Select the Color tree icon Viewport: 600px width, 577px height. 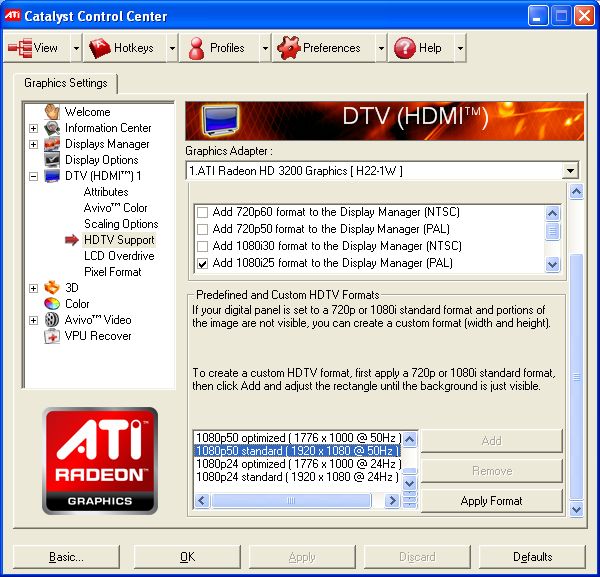point(52,304)
